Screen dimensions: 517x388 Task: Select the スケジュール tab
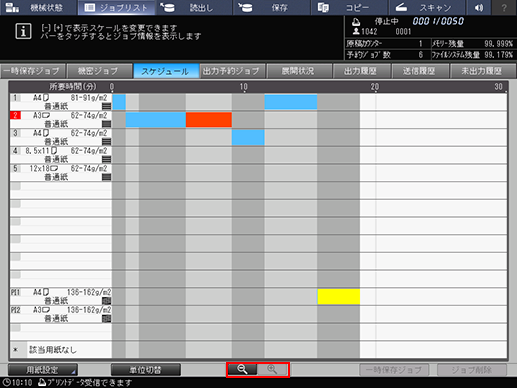coord(165,71)
